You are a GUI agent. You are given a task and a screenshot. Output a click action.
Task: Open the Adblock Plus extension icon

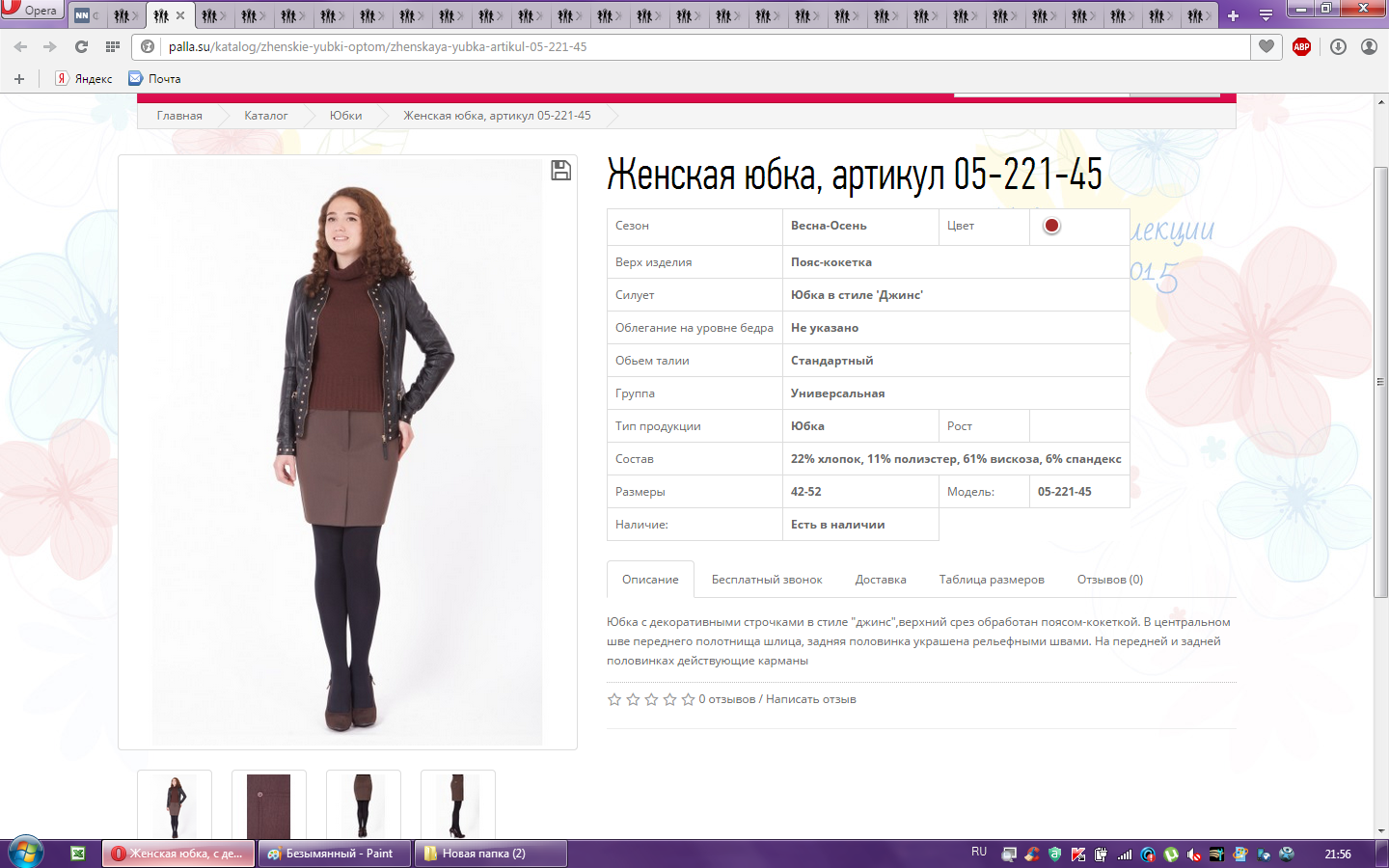[x=1301, y=46]
